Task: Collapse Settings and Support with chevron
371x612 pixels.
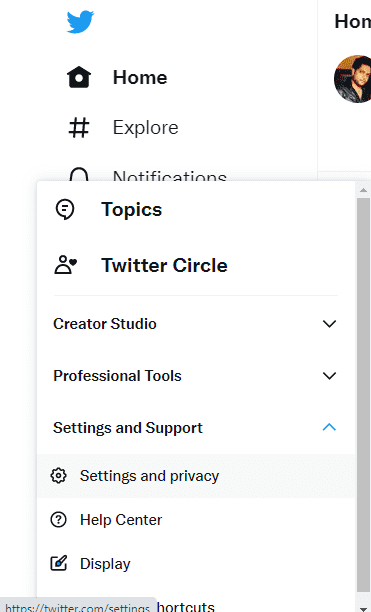Action: (x=329, y=427)
